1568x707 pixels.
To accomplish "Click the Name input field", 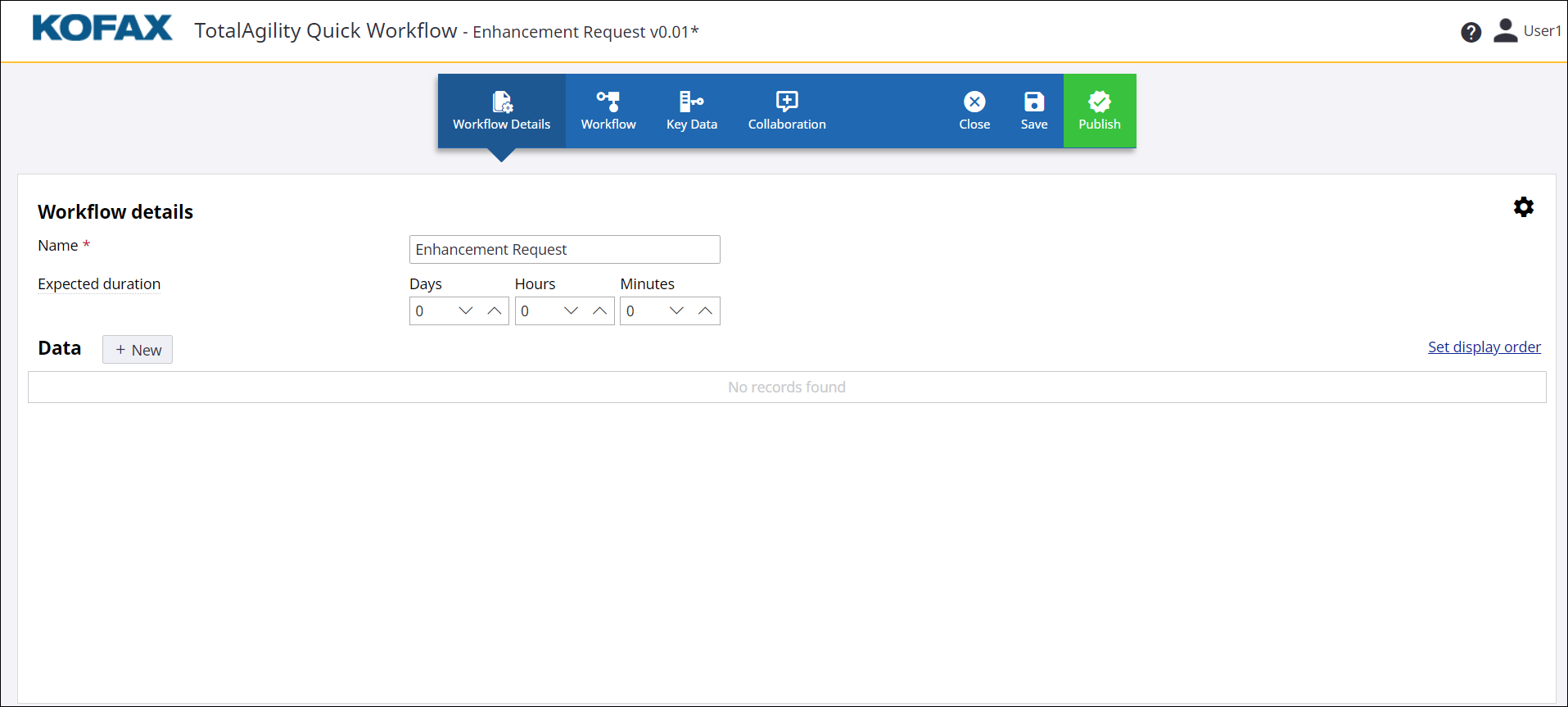I will [564, 249].
